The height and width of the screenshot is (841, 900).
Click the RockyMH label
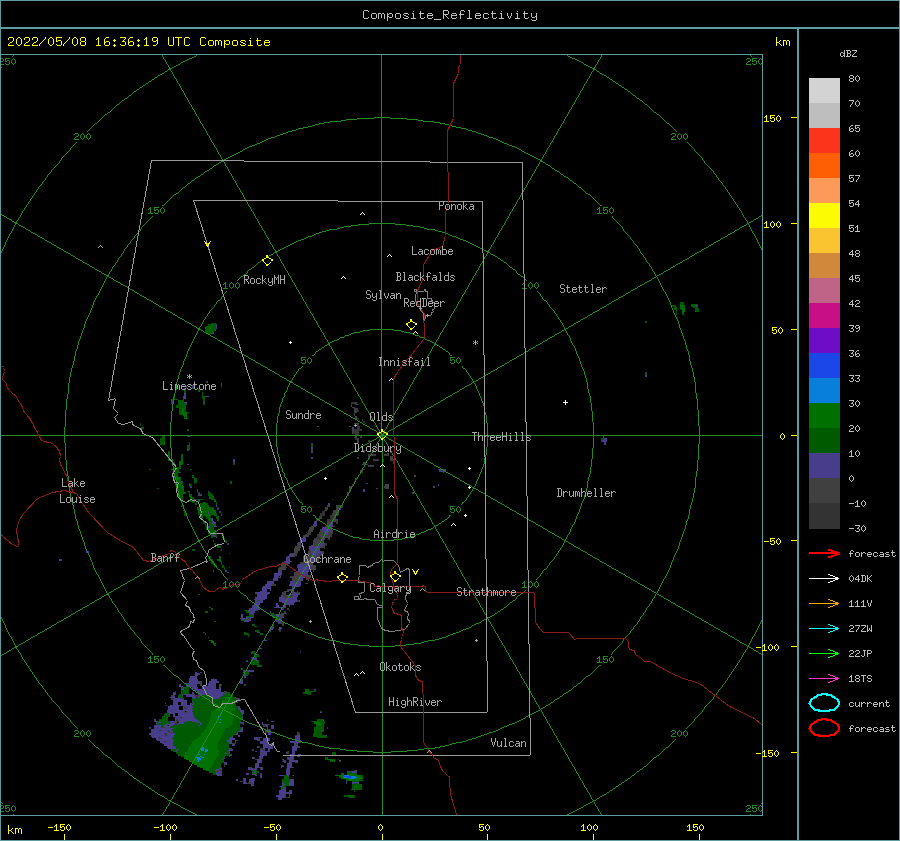tap(264, 280)
